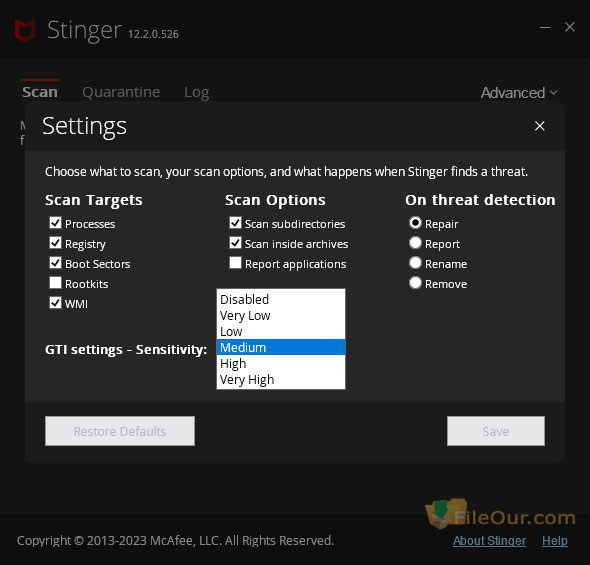Toggle the WMI scan target
This screenshot has width=590, height=565.
point(55,302)
